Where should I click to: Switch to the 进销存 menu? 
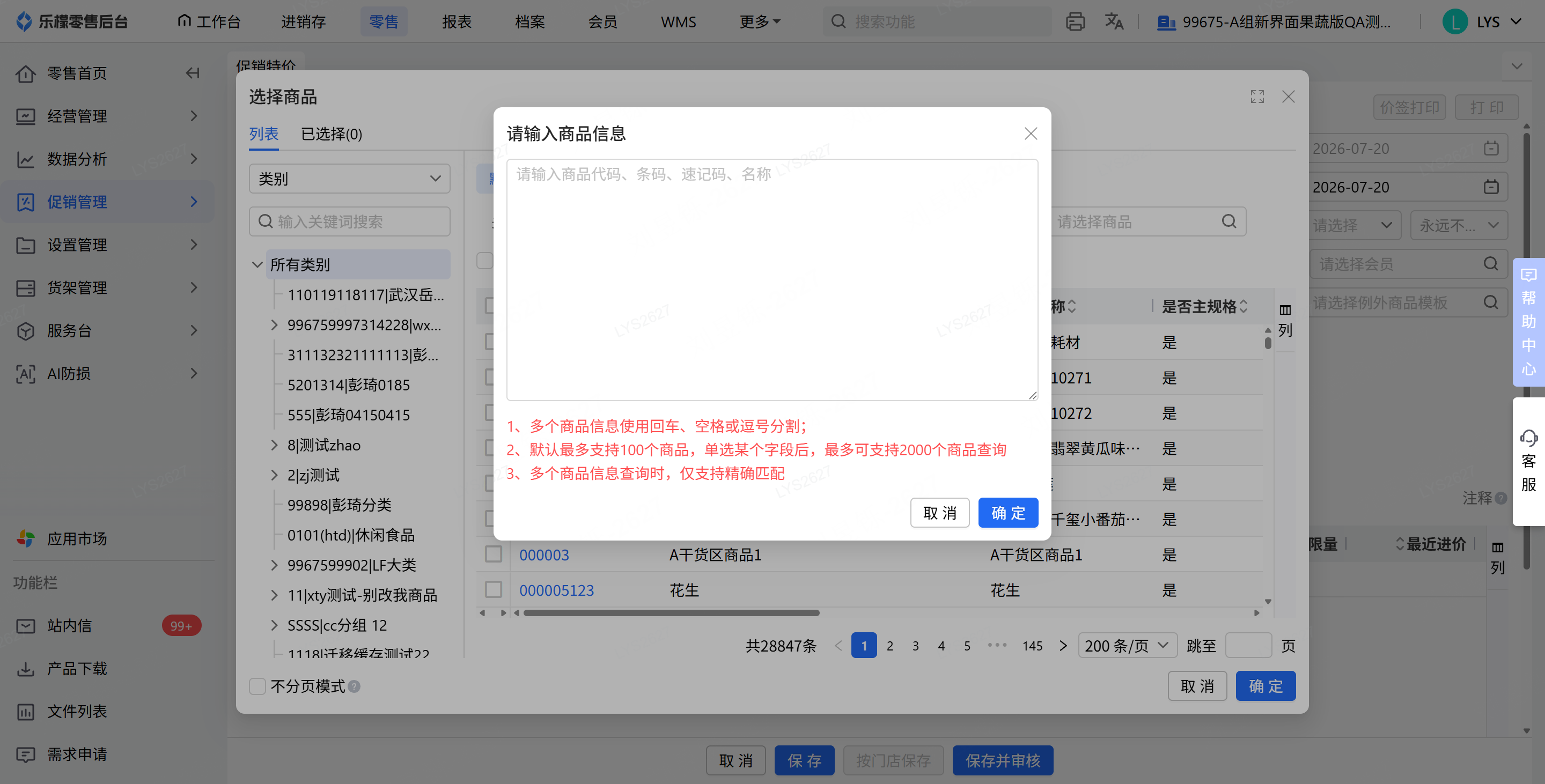[x=304, y=21]
